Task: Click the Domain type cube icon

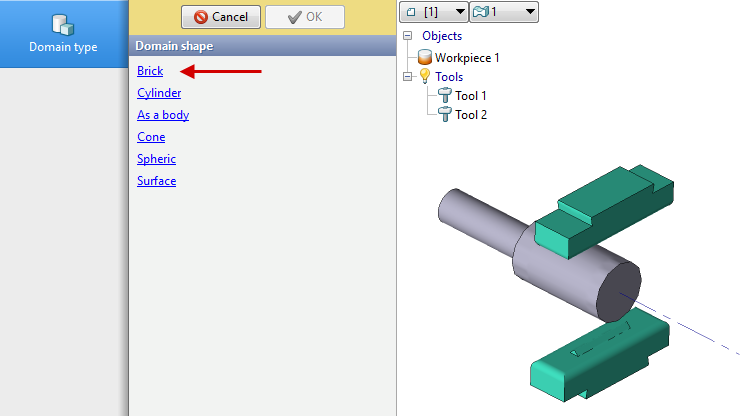Action: tap(63, 25)
